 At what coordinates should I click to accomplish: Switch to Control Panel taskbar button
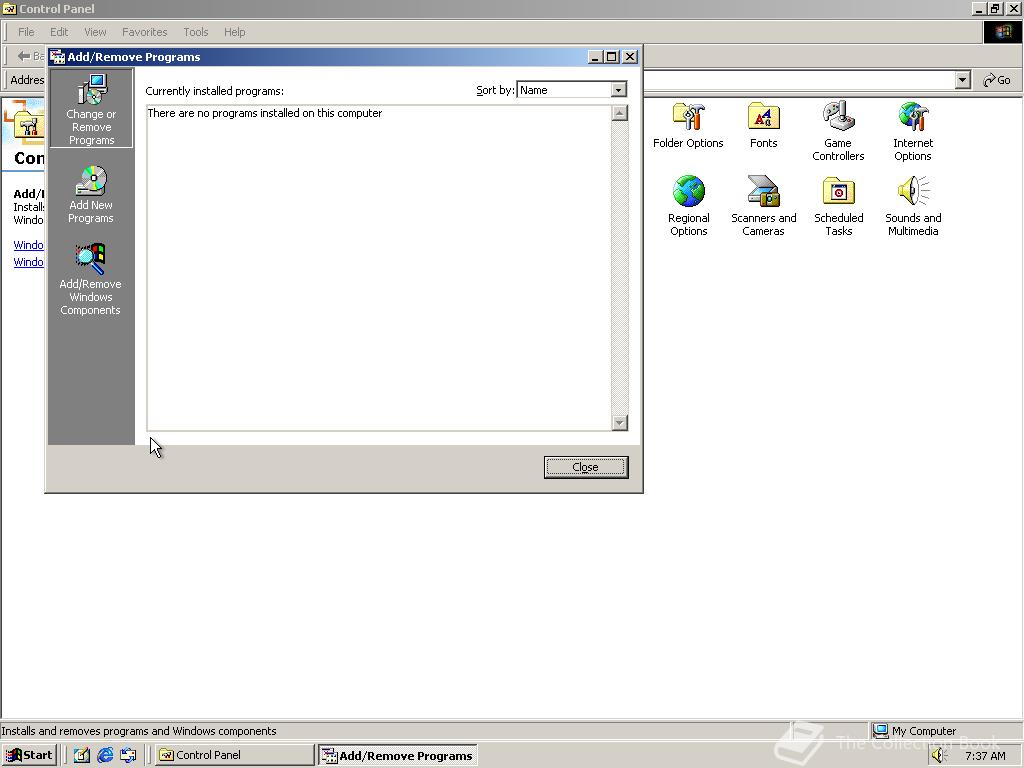pos(234,755)
